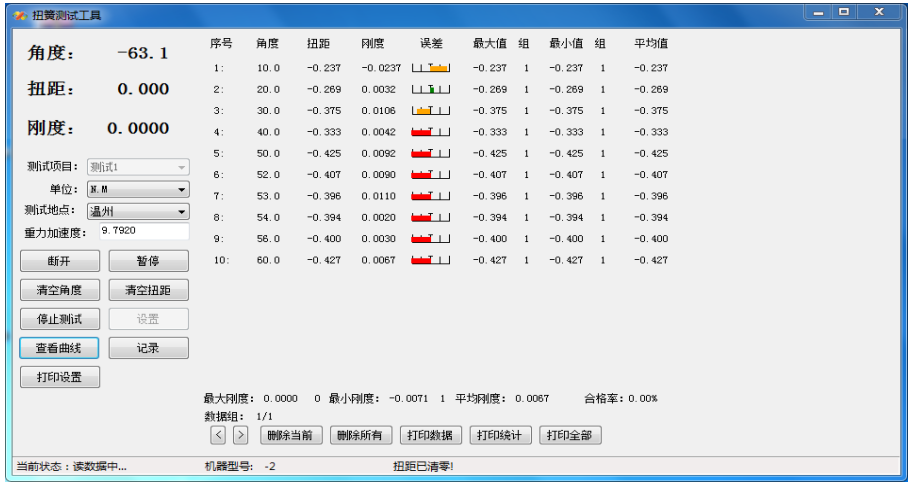Open the curve view 查看曲线
The height and width of the screenshot is (486, 914).
(59, 348)
